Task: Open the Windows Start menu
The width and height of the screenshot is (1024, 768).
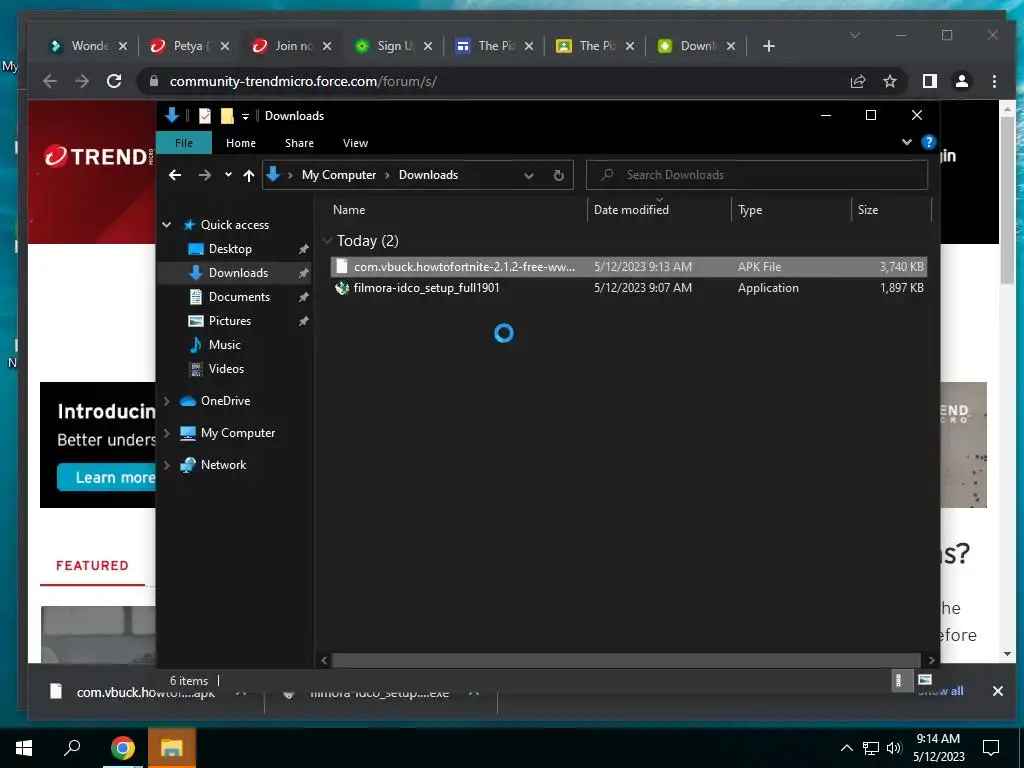Action: (24, 748)
